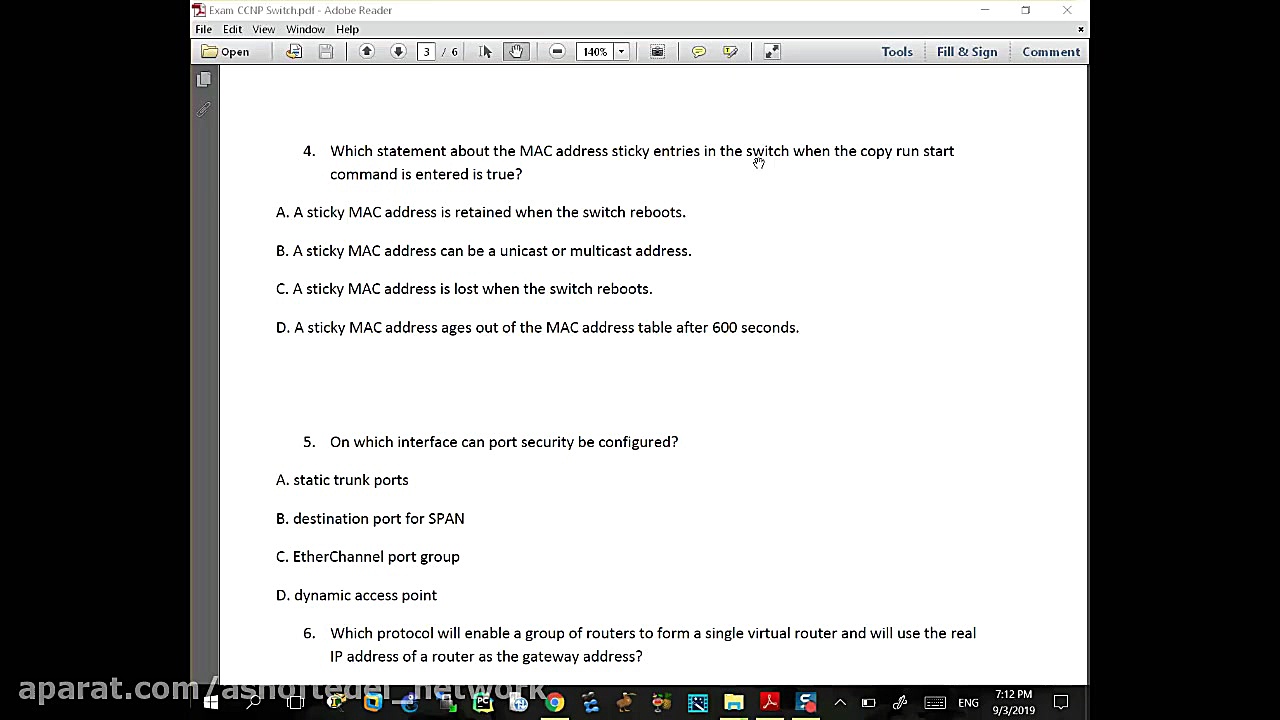Close the document with the menu bar X
The width and height of the screenshot is (1280, 720).
[1080, 29]
